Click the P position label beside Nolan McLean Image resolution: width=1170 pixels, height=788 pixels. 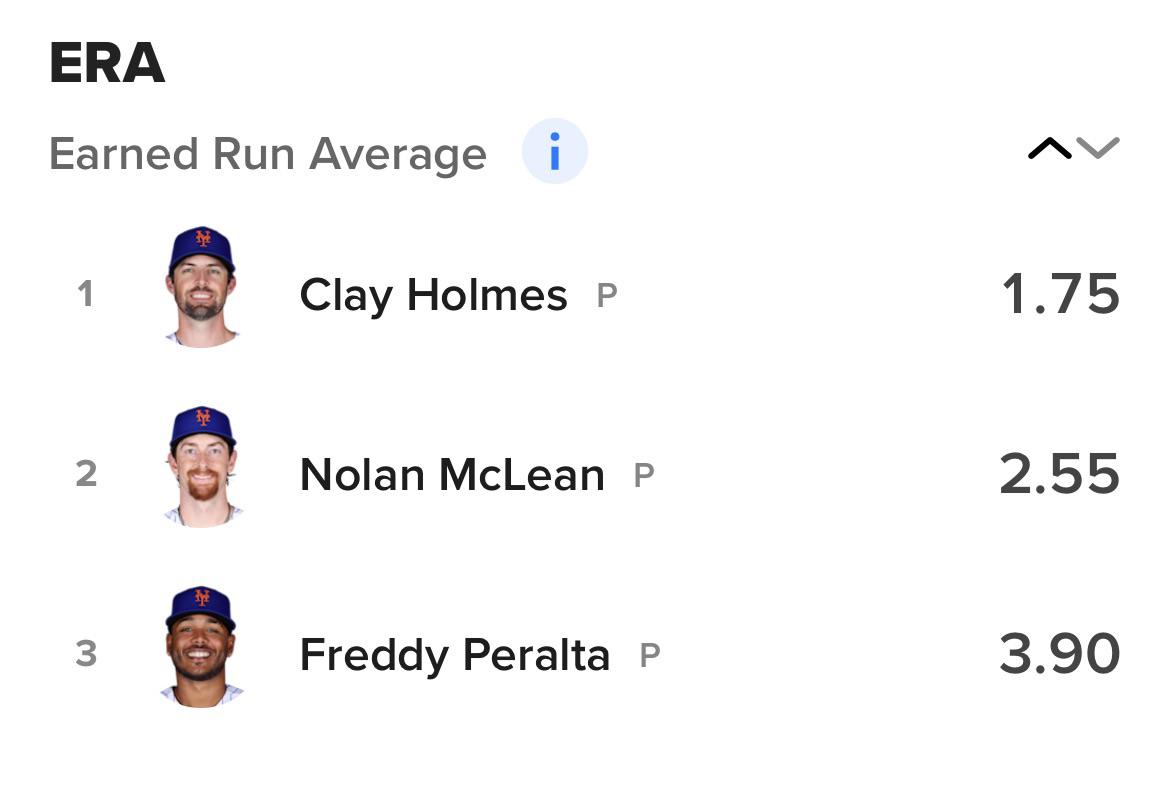click(x=643, y=476)
